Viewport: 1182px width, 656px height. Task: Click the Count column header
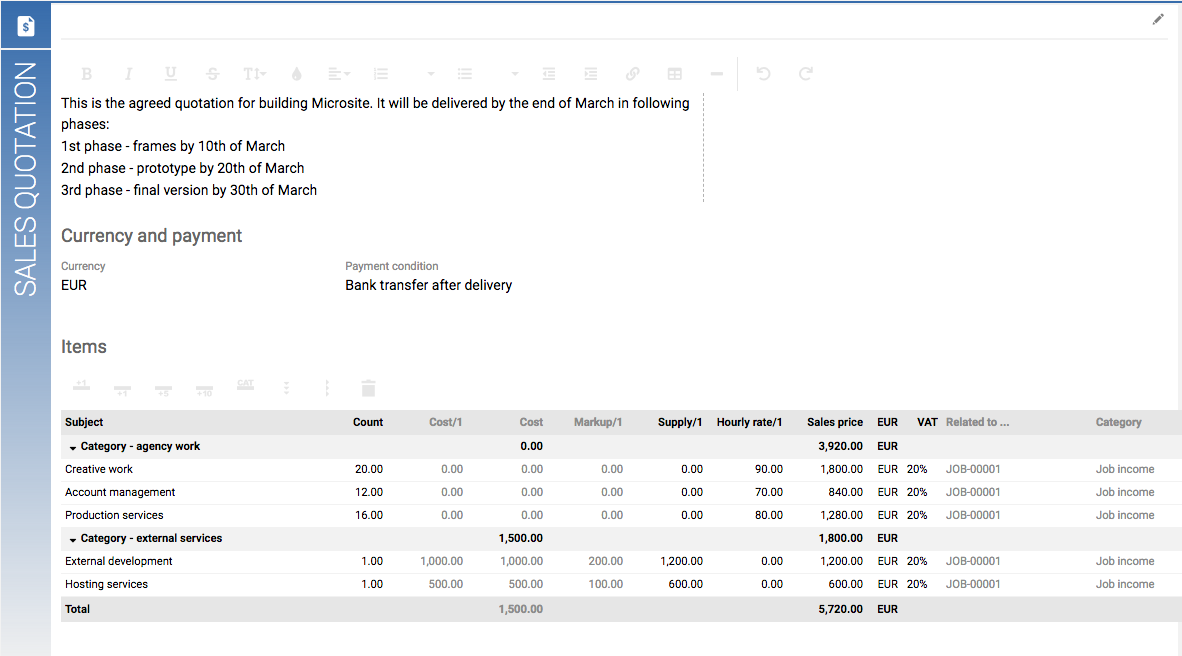pyautogui.click(x=368, y=422)
